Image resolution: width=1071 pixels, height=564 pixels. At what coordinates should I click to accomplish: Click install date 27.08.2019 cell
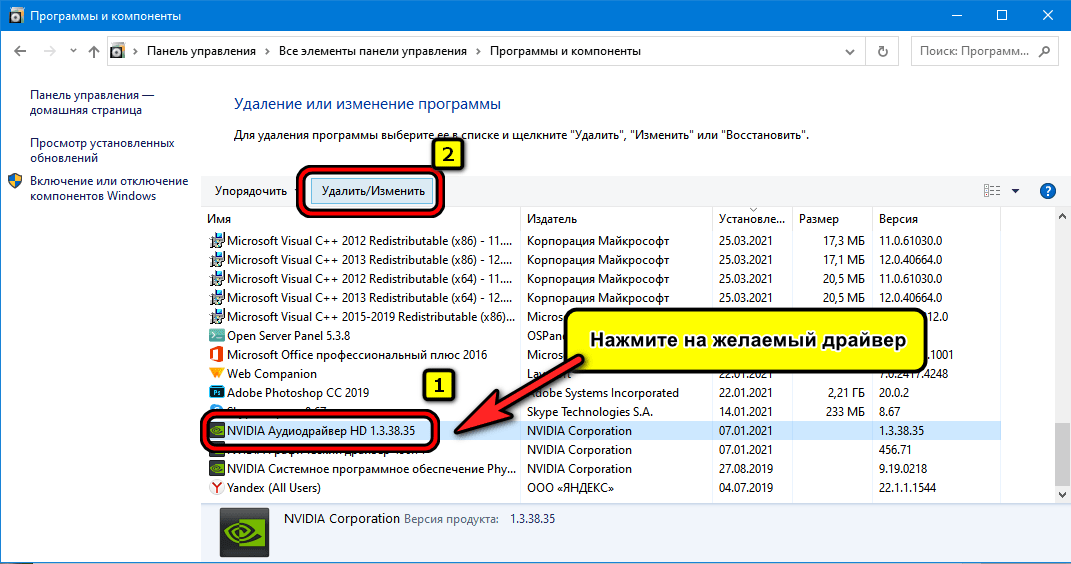click(x=746, y=469)
